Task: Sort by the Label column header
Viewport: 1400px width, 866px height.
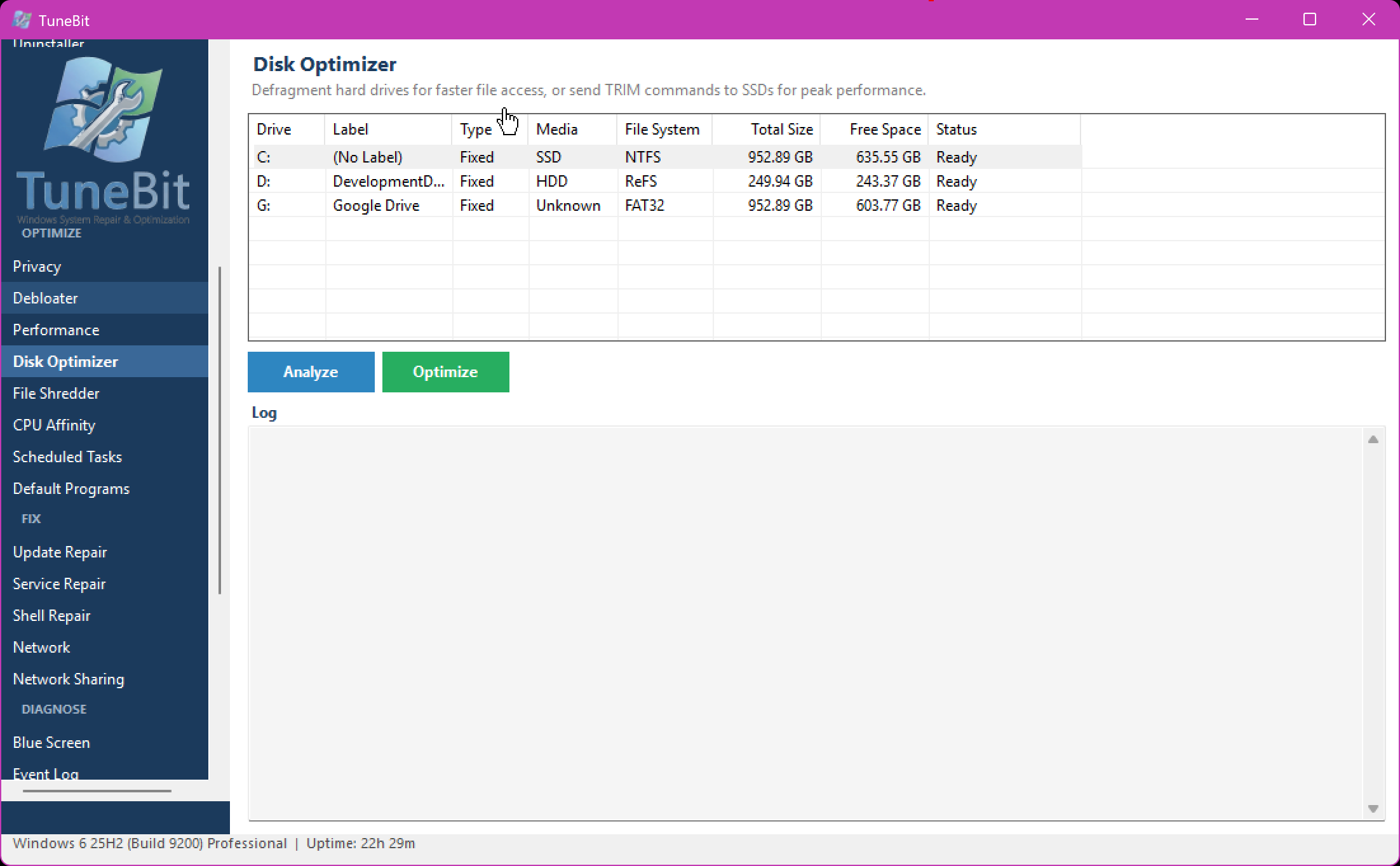Action: (388, 130)
